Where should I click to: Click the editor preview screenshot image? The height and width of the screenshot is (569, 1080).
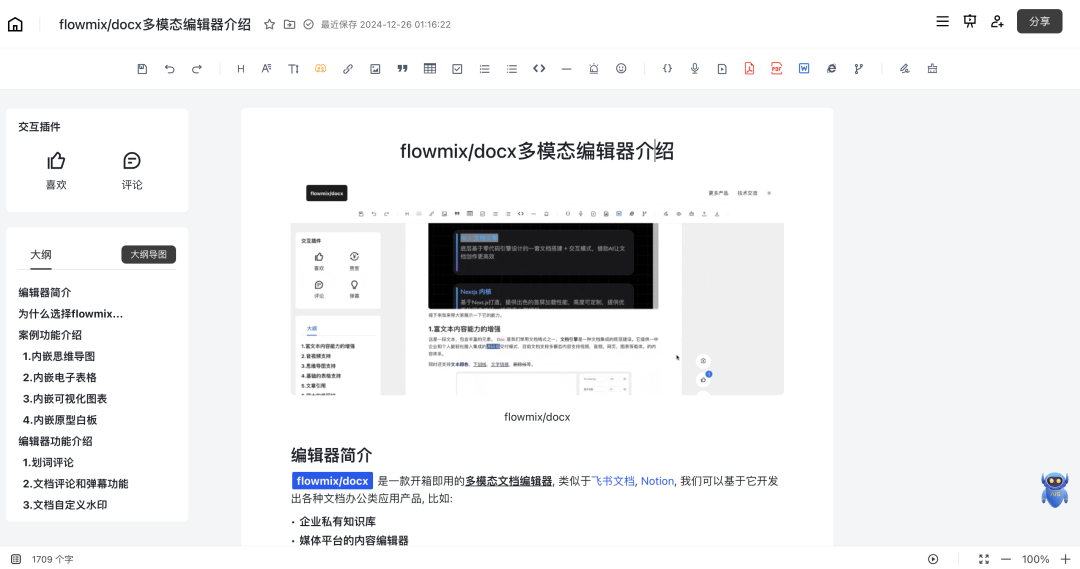tap(537, 289)
